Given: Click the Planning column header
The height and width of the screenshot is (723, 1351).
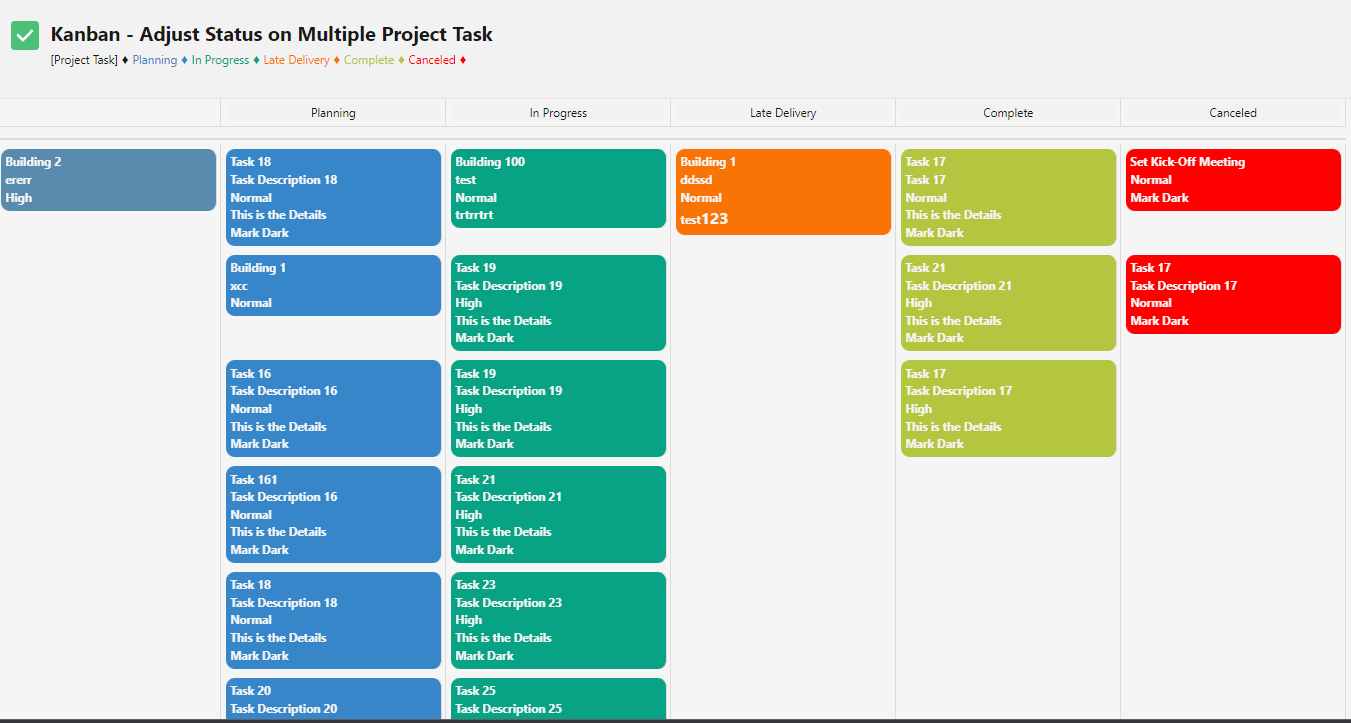Looking at the screenshot, I should [333, 112].
